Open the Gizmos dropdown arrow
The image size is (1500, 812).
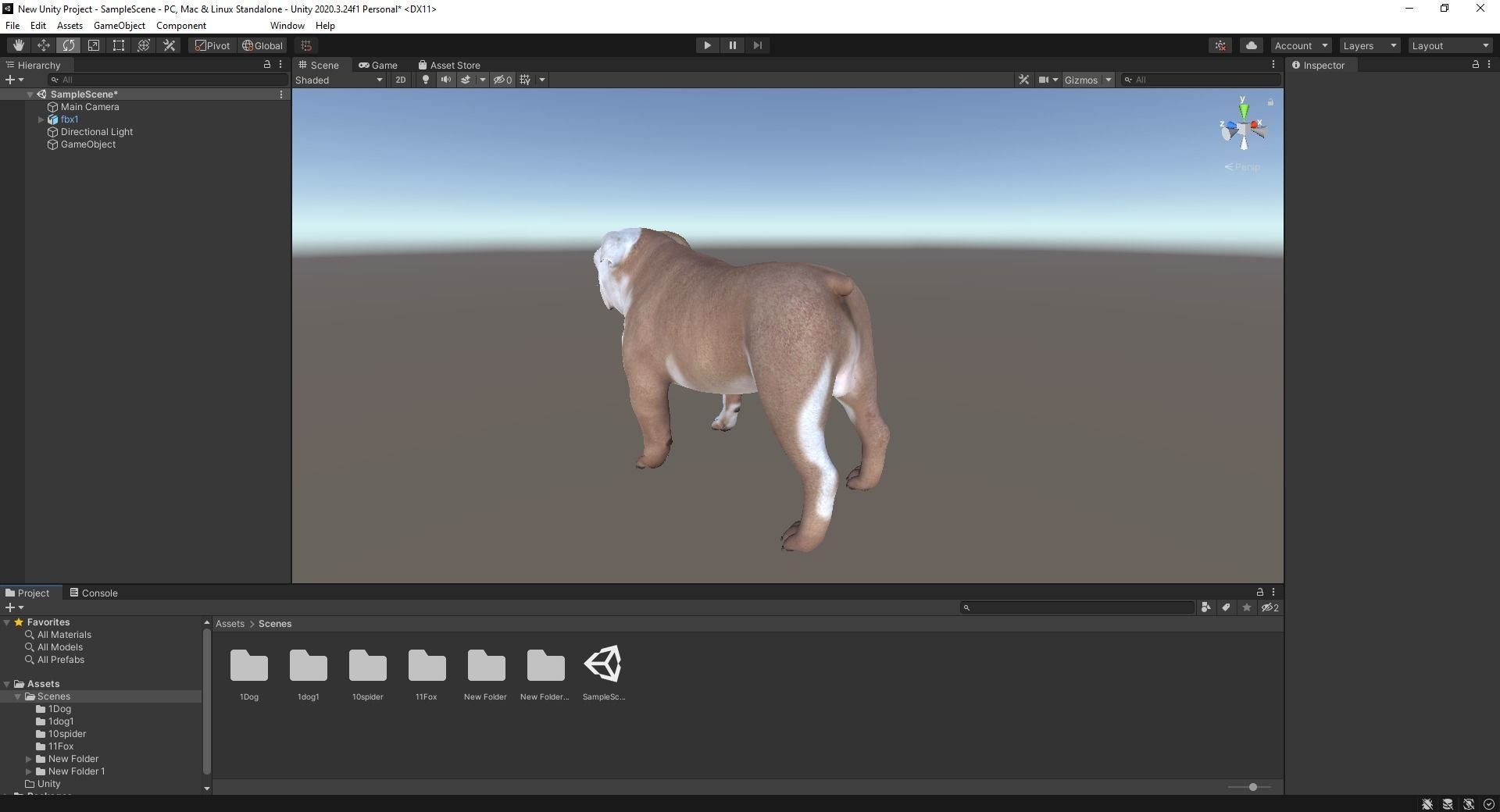(x=1109, y=80)
